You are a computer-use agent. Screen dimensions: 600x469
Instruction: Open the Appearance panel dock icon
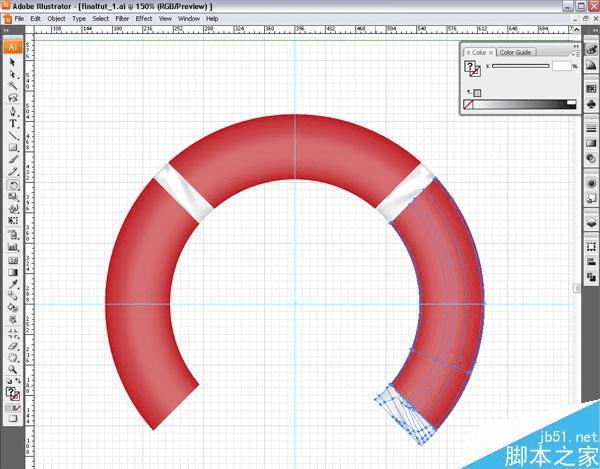click(x=591, y=183)
